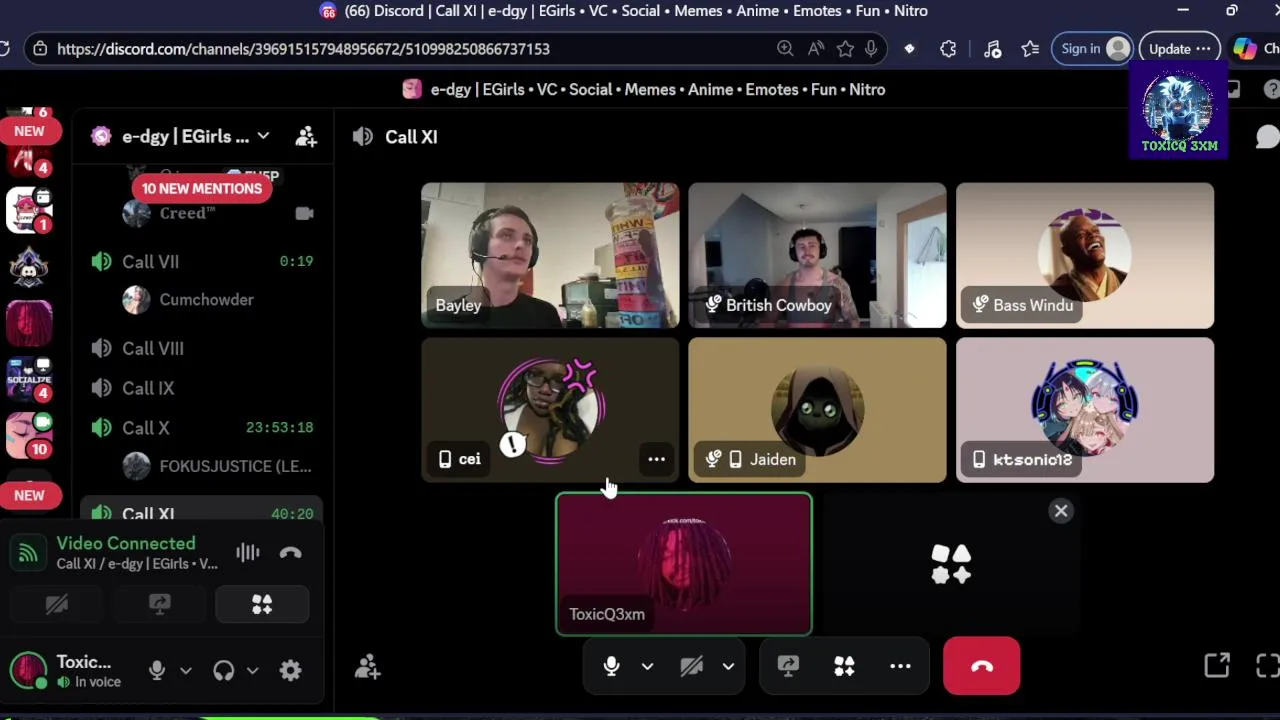This screenshot has height=720, width=1280.
Task: Open activities button in voice panel
Action: [x=262, y=604]
